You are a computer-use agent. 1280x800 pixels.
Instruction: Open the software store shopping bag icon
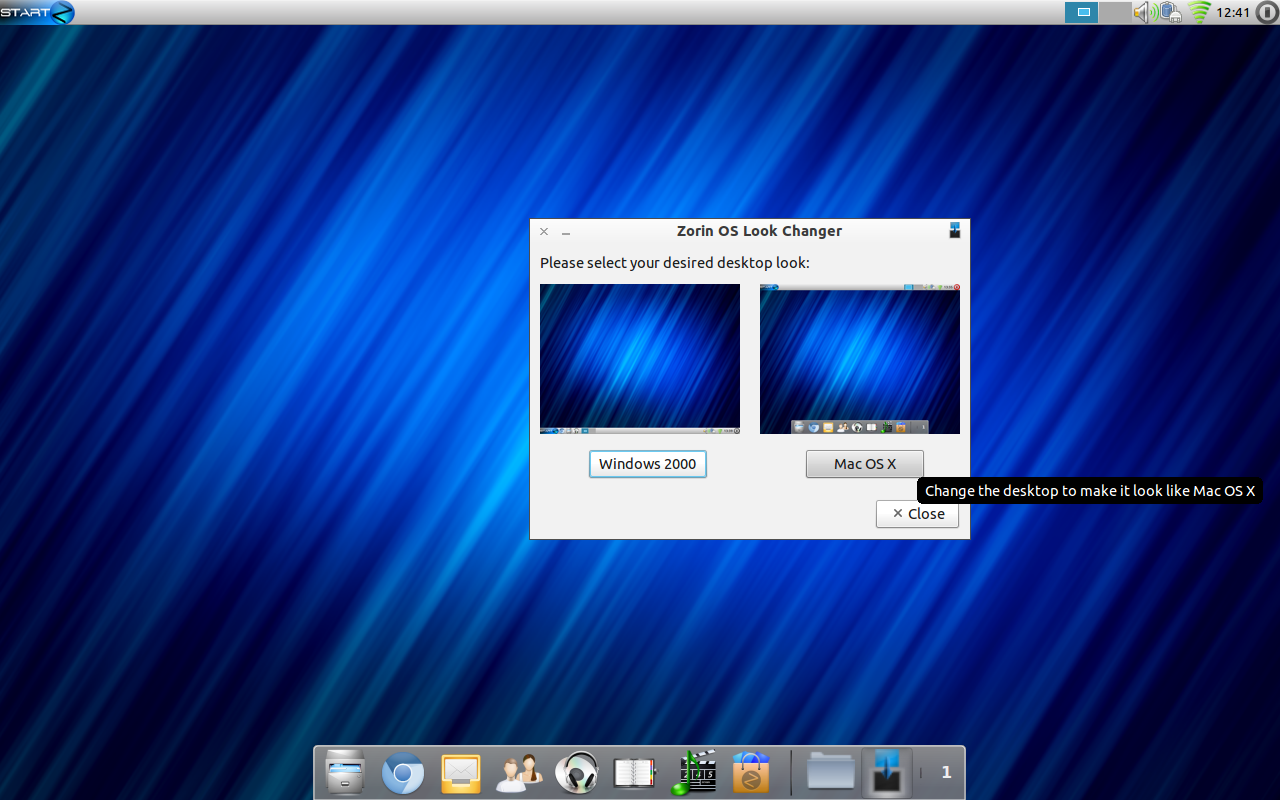[x=751, y=773]
